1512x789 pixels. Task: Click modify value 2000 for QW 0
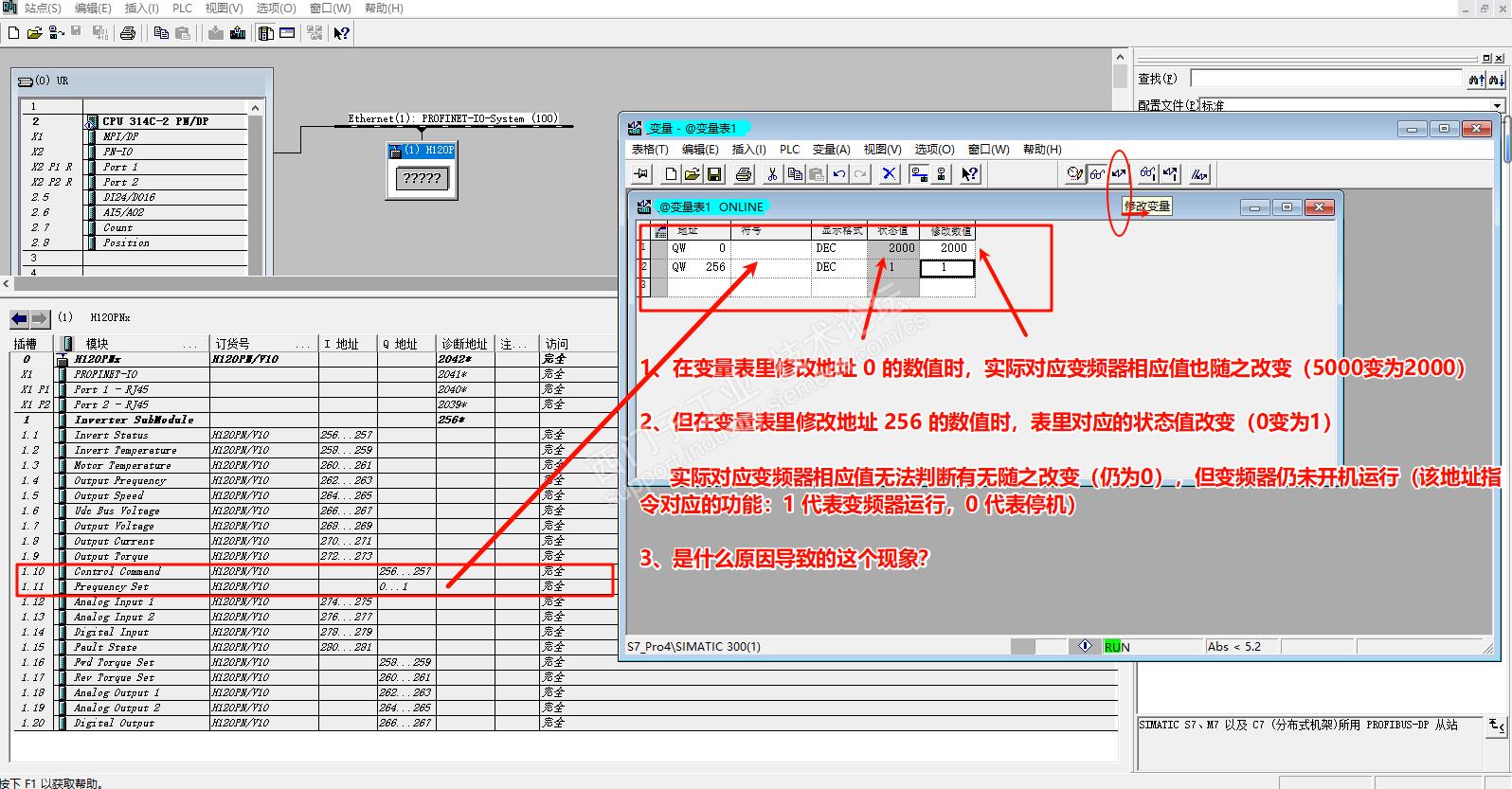947,248
